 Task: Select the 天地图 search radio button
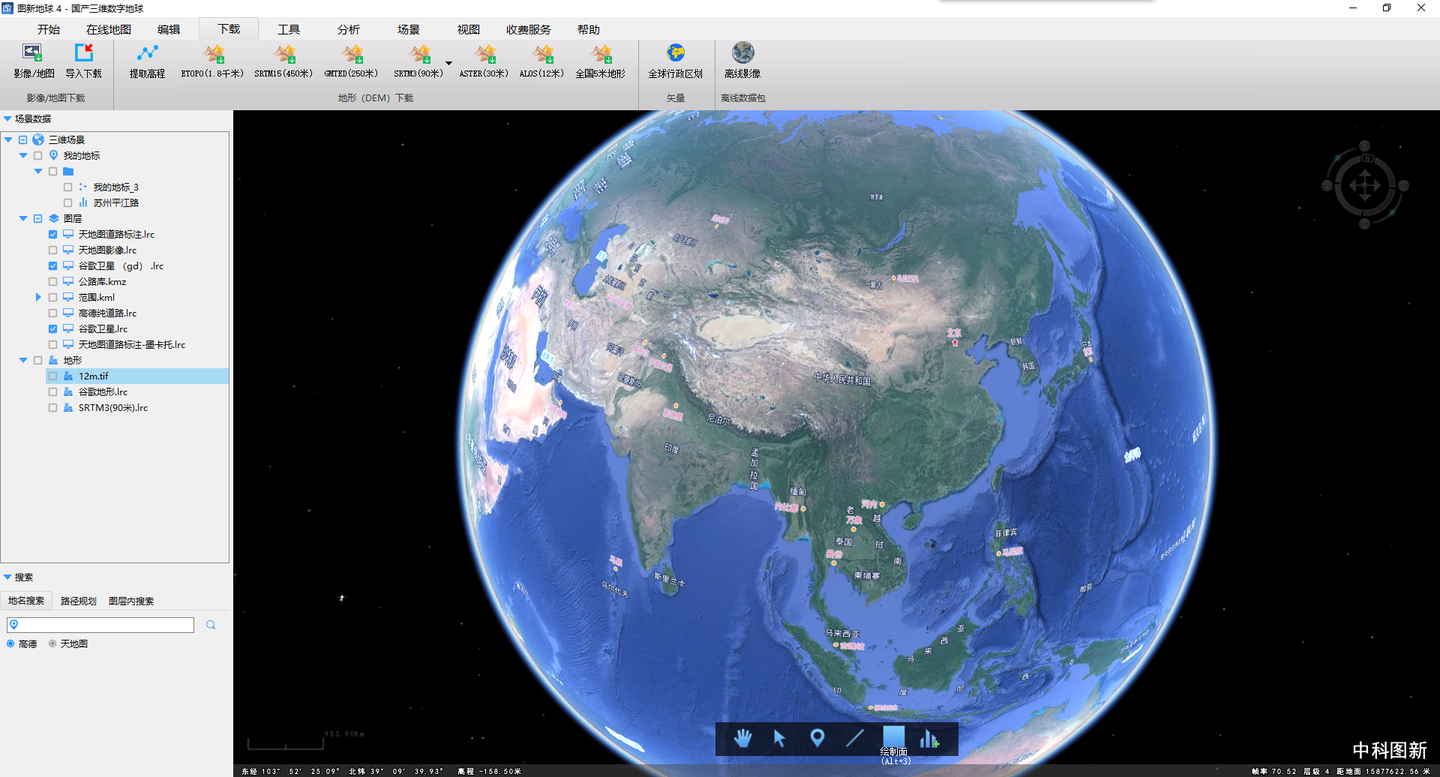53,644
